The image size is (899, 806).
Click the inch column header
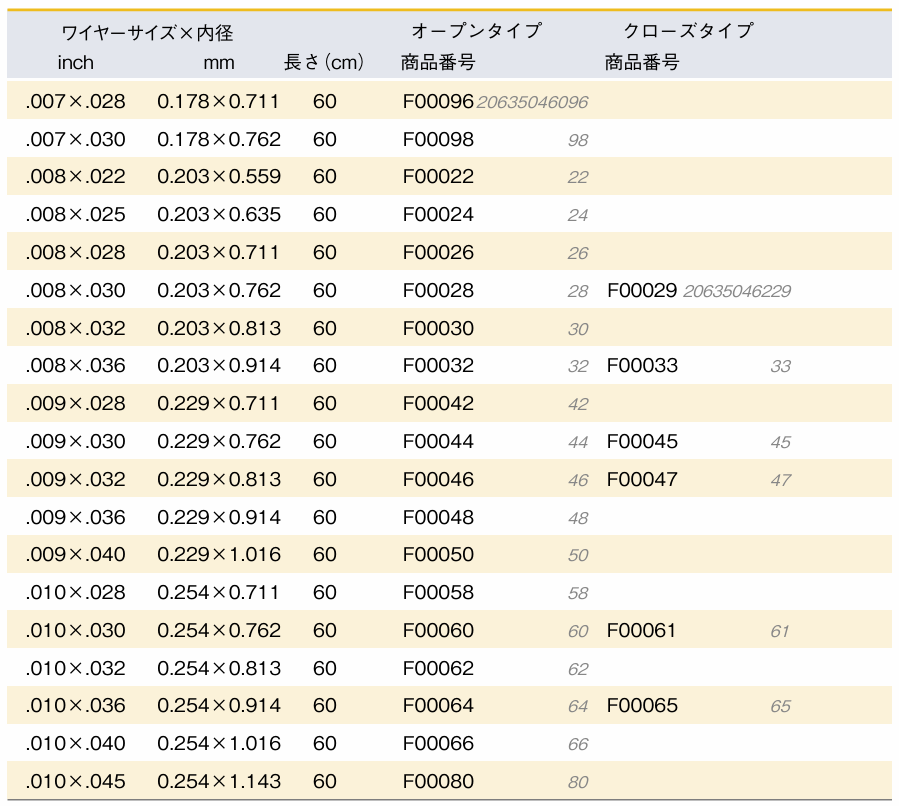pyautogui.click(x=76, y=62)
